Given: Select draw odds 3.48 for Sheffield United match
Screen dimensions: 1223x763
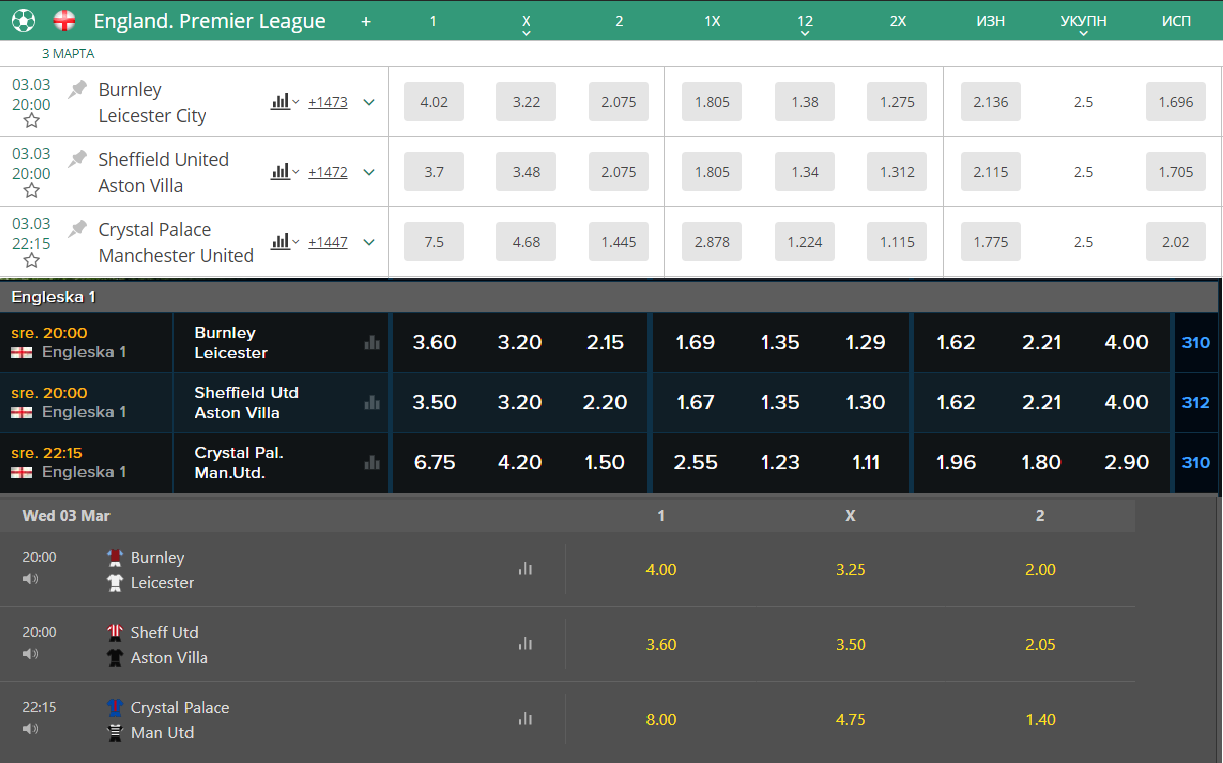Looking at the screenshot, I should pos(526,172).
